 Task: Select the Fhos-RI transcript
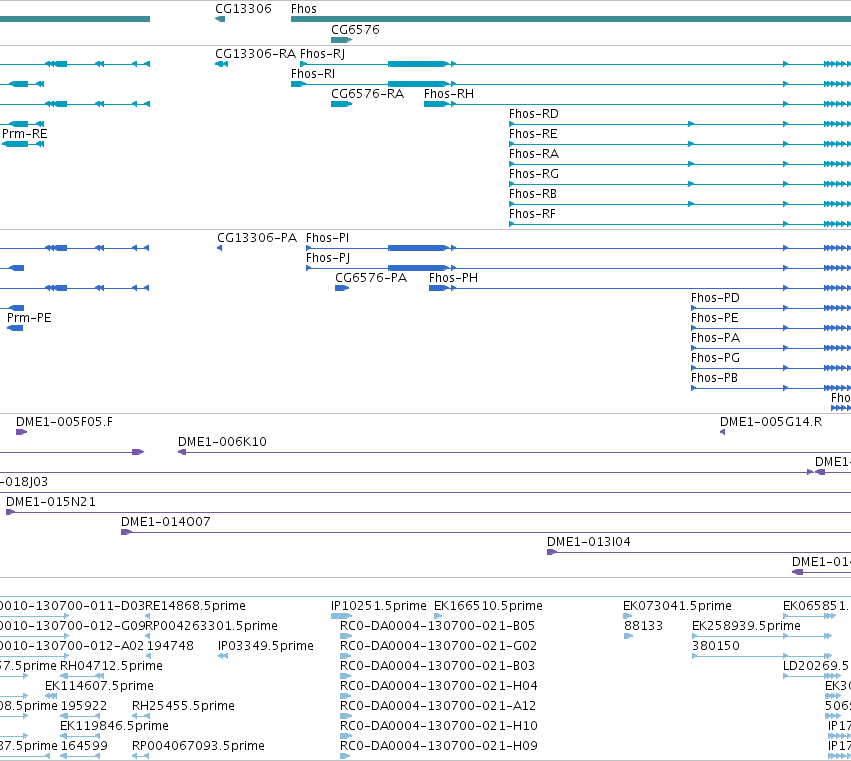(571, 84)
